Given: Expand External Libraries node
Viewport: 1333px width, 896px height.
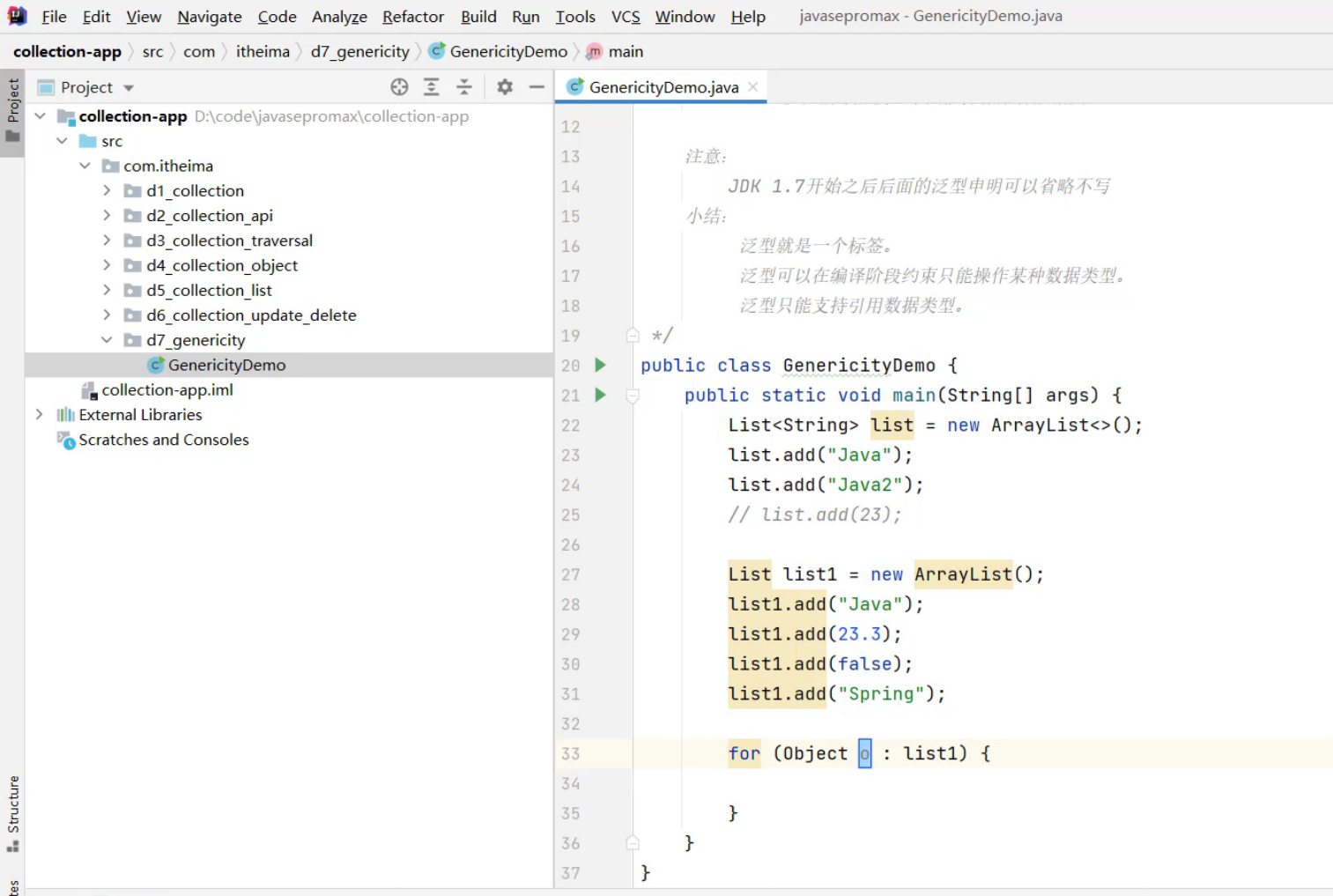Looking at the screenshot, I should [x=40, y=414].
